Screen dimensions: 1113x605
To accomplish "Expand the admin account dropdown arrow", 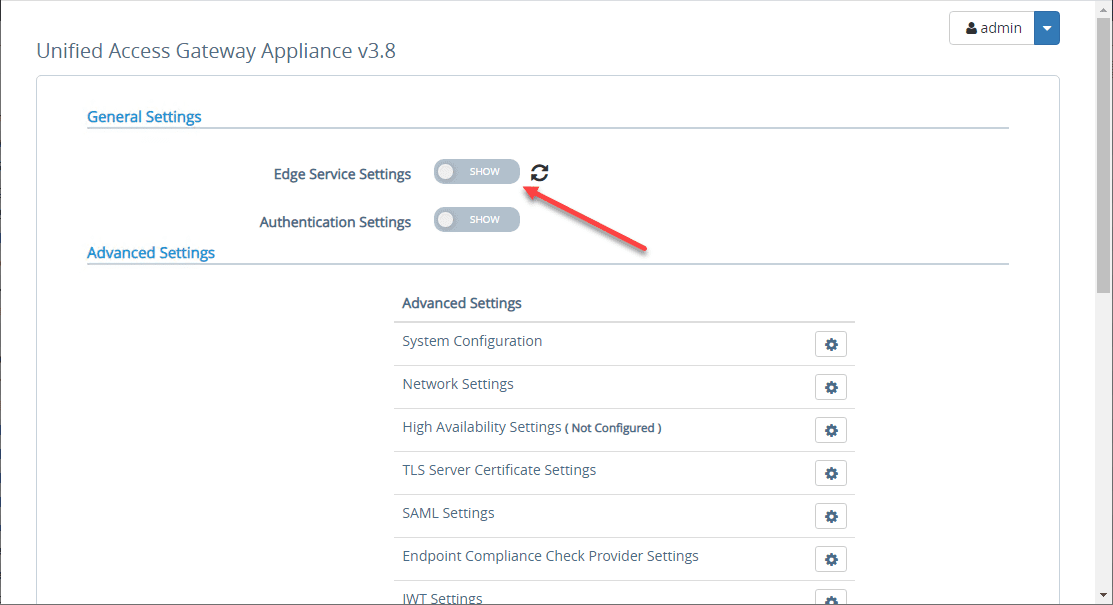I will pos(1046,27).
